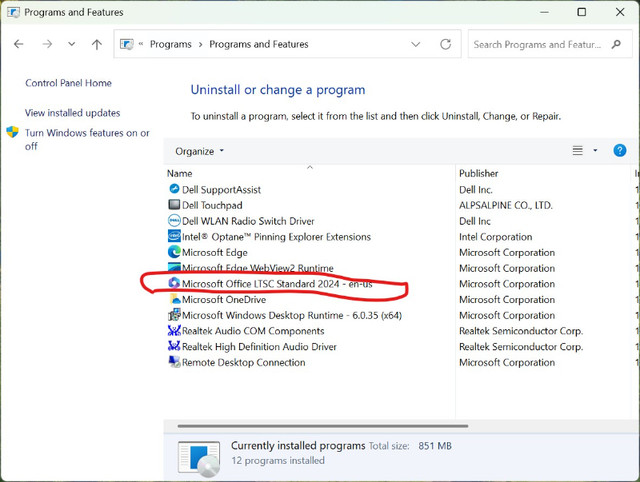The height and width of the screenshot is (482, 640).
Task: Click the Dell SupportAssist icon
Action: click(174, 189)
